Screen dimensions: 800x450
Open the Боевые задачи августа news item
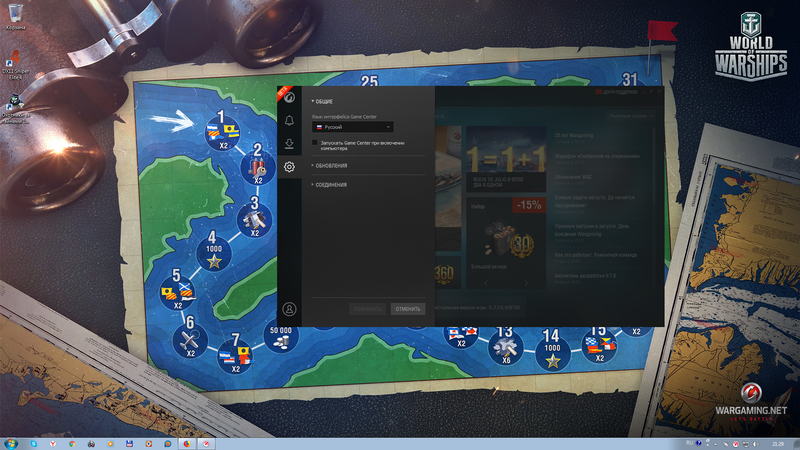coord(594,201)
